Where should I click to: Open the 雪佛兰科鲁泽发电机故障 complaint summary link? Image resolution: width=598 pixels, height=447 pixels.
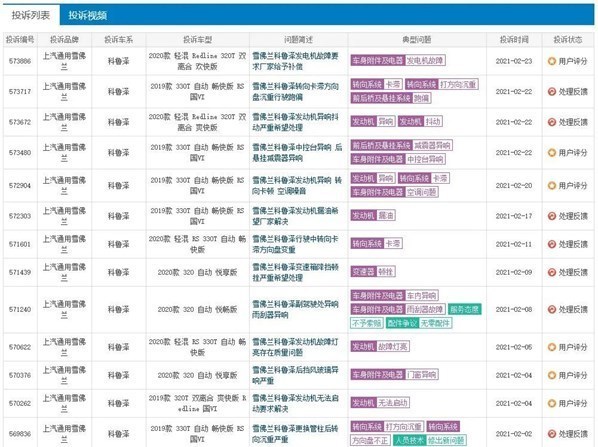click(296, 61)
